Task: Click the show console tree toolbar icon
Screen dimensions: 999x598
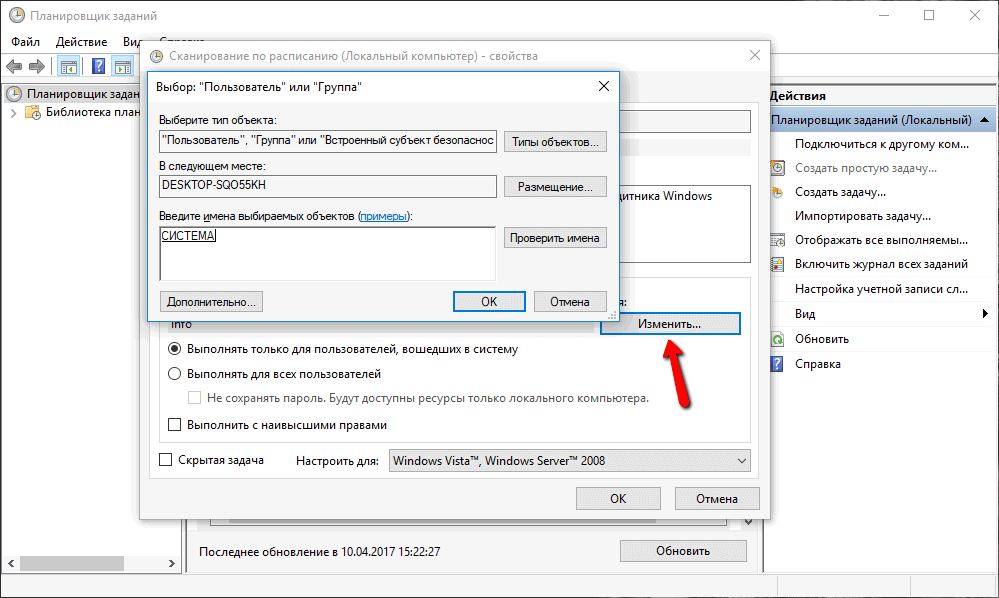Action: point(69,66)
